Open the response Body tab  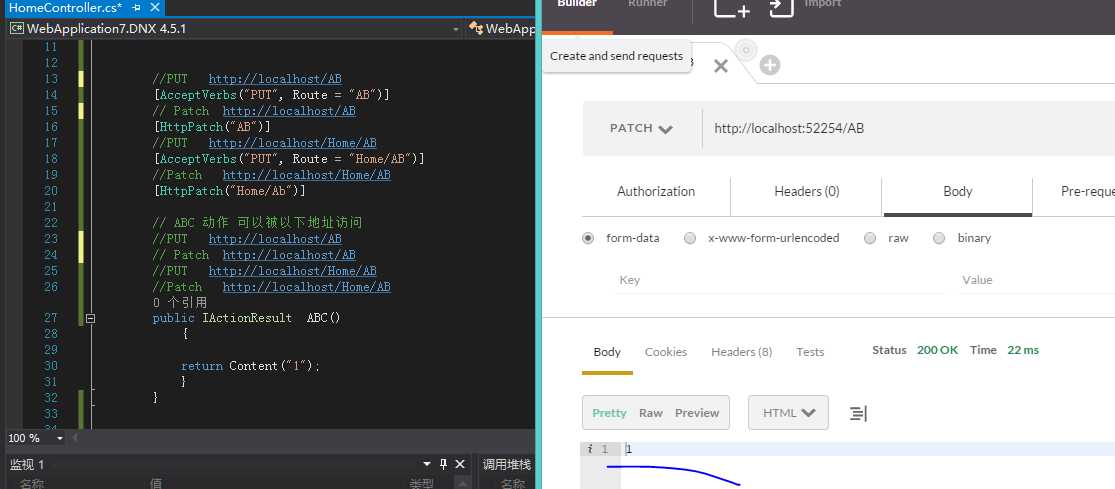[607, 352]
